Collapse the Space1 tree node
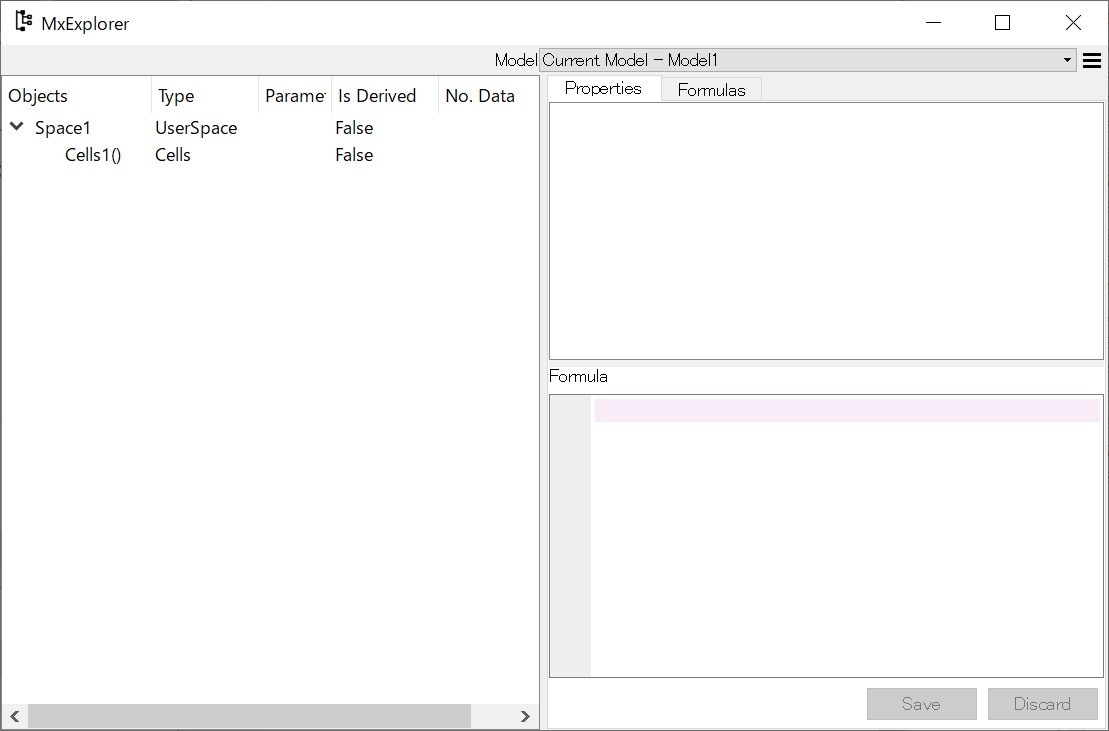 tap(17, 127)
